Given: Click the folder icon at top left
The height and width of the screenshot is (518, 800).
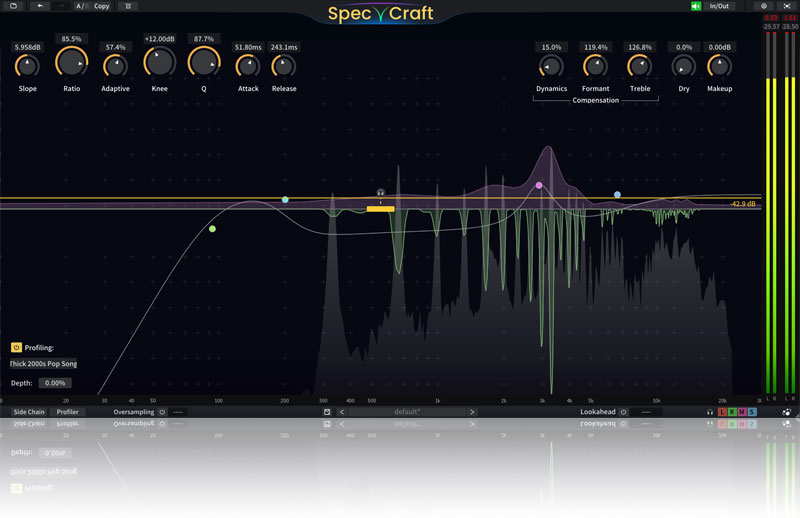Looking at the screenshot, I should [13, 6].
